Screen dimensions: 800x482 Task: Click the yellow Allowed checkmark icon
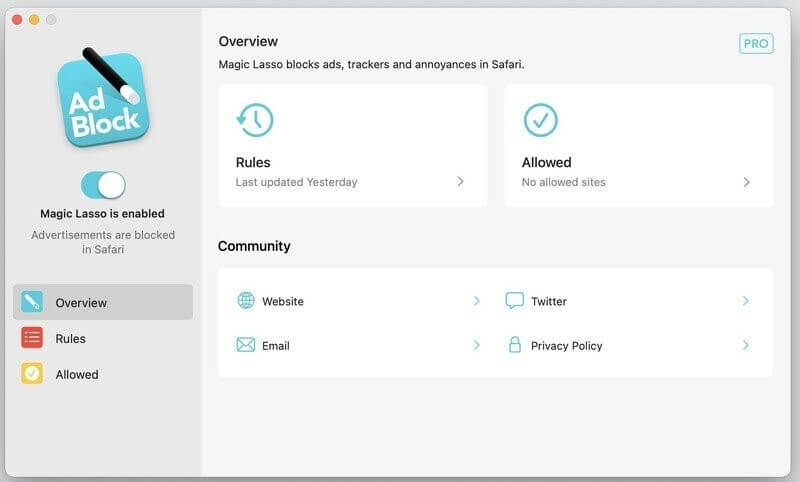point(32,373)
